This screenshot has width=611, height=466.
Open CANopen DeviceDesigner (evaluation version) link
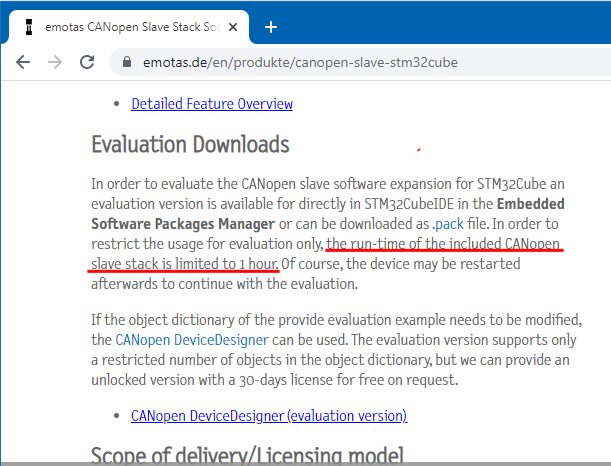tap(269, 416)
